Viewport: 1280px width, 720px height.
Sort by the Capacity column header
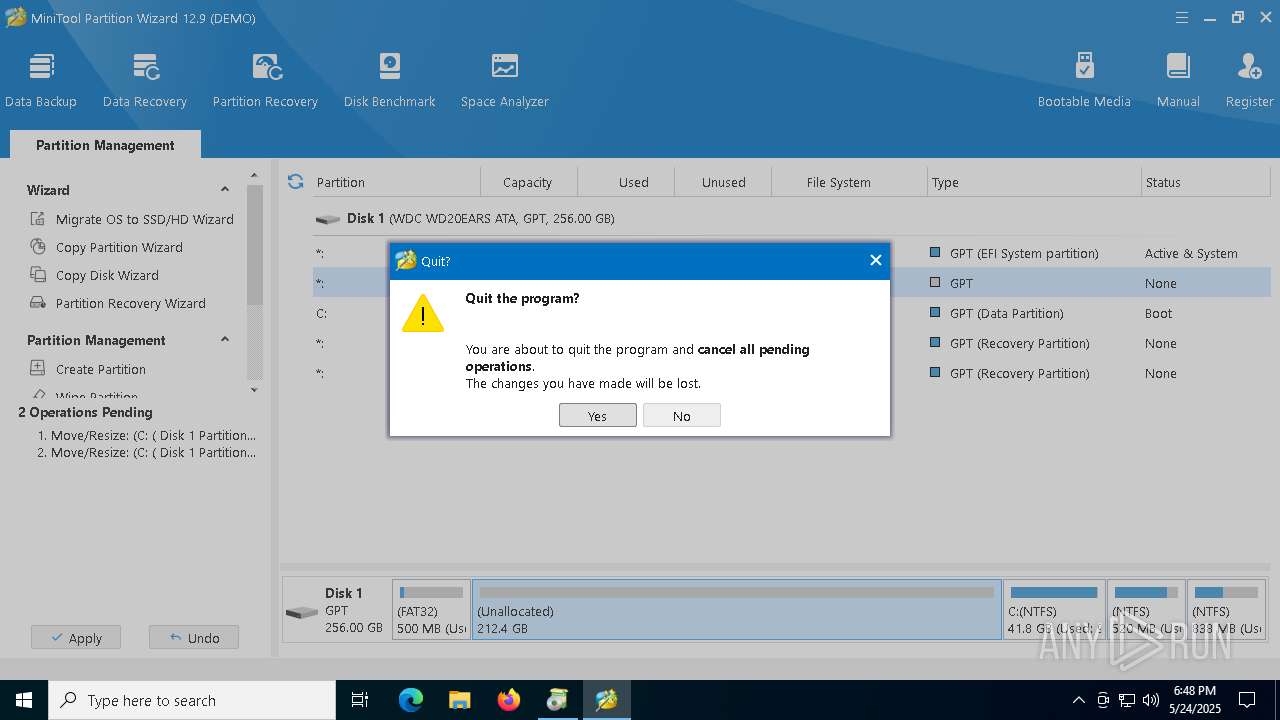click(x=528, y=182)
